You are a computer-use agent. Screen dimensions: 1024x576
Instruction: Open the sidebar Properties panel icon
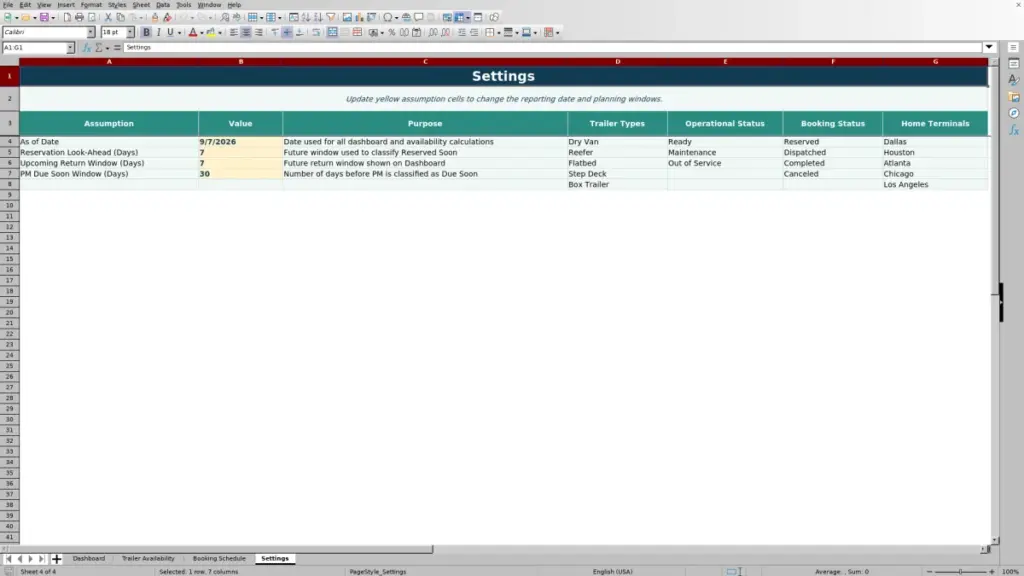pos(1014,64)
